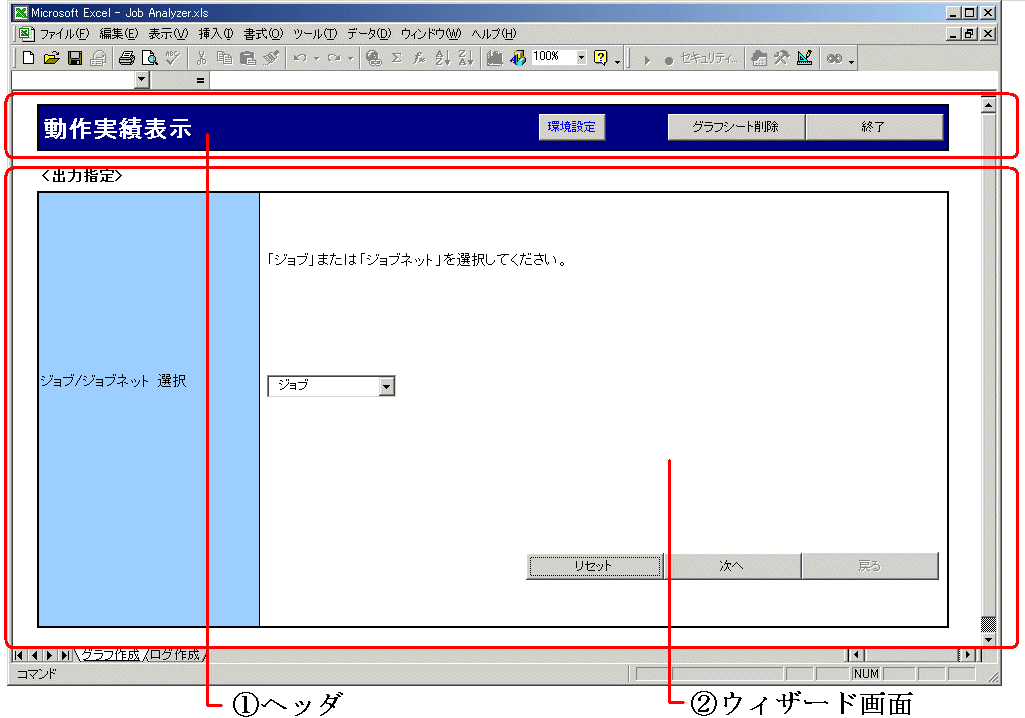
Task: Click the vertical scrollbar down arrow
Action: (x=989, y=638)
